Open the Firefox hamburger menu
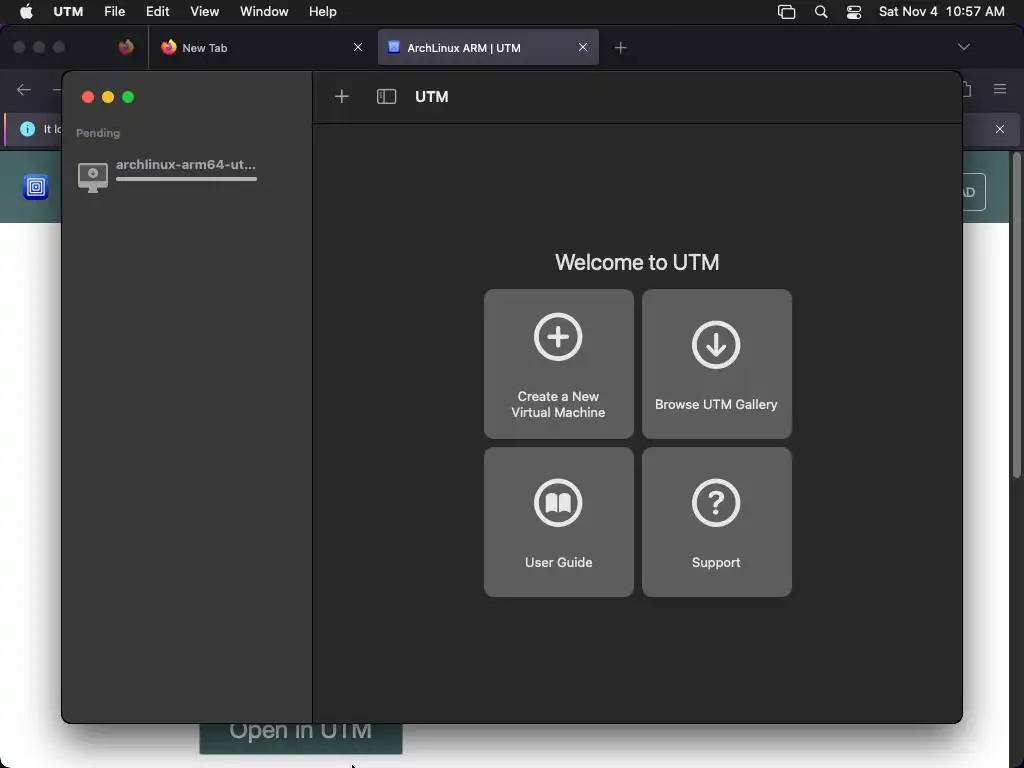 1000,89
